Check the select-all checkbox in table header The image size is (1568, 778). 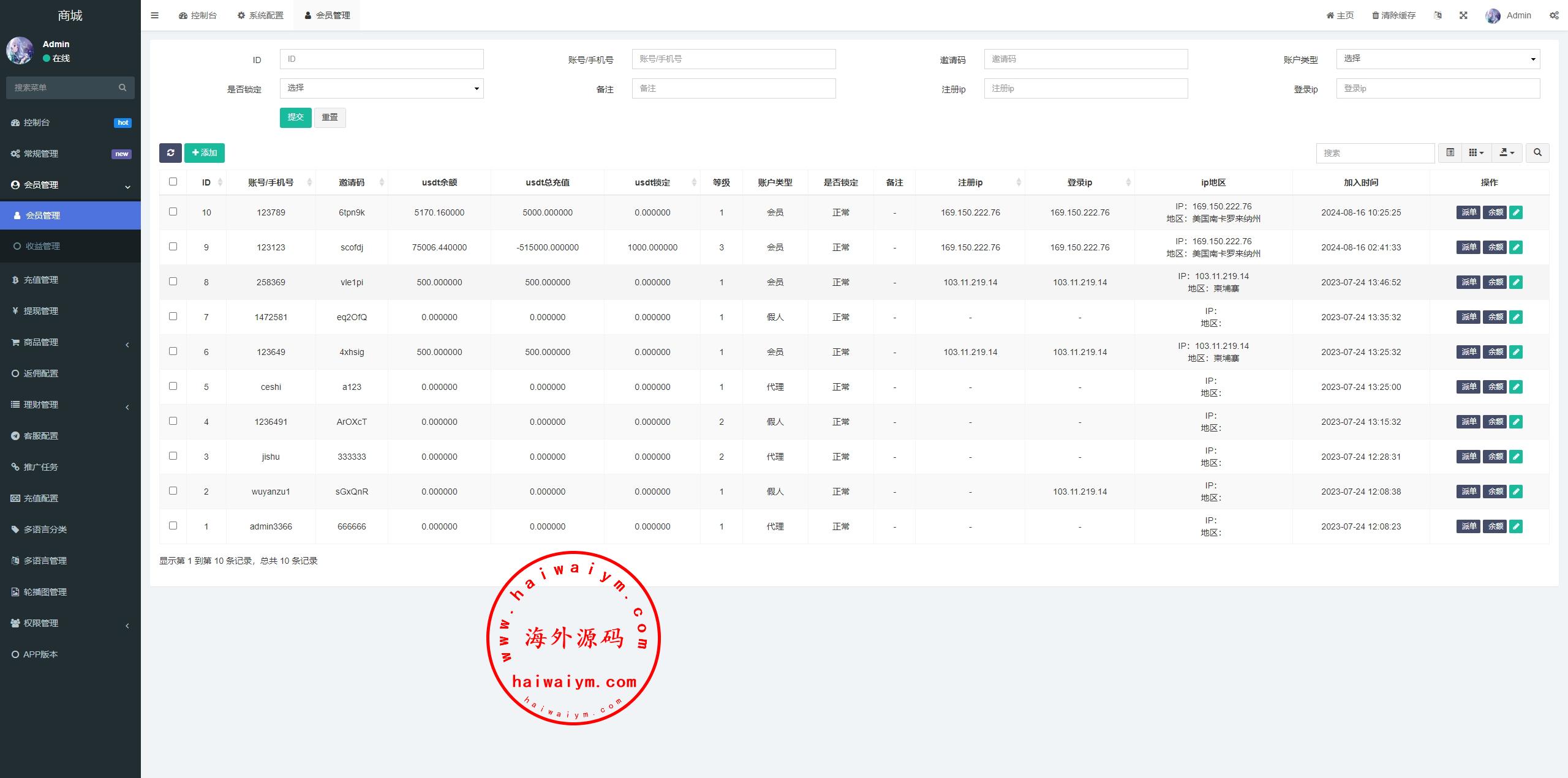pos(173,182)
